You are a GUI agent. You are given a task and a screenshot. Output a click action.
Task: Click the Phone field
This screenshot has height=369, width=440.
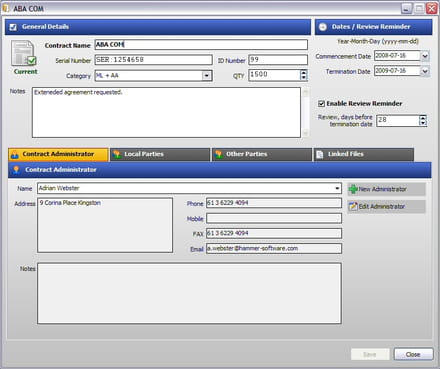click(x=274, y=203)
